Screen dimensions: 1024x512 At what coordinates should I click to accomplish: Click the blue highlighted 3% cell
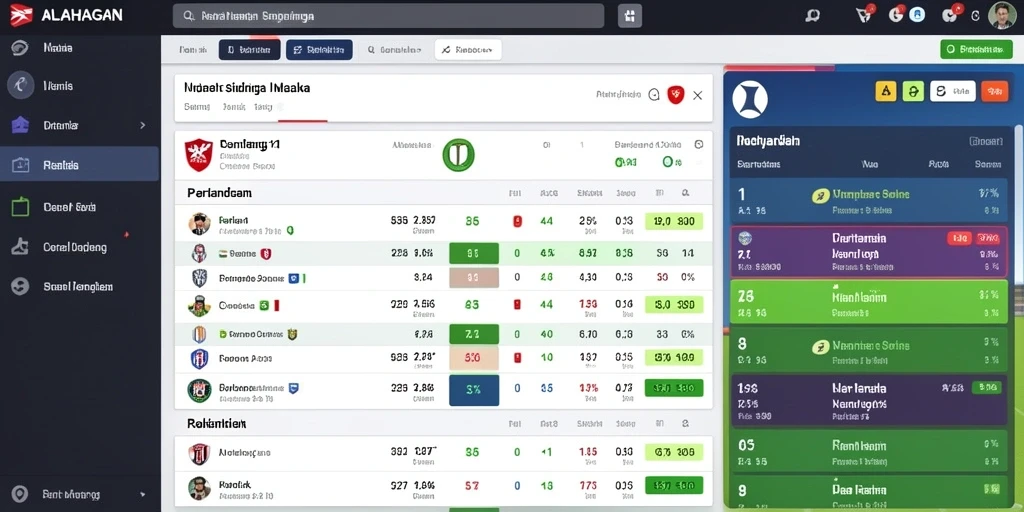(474, 390)
